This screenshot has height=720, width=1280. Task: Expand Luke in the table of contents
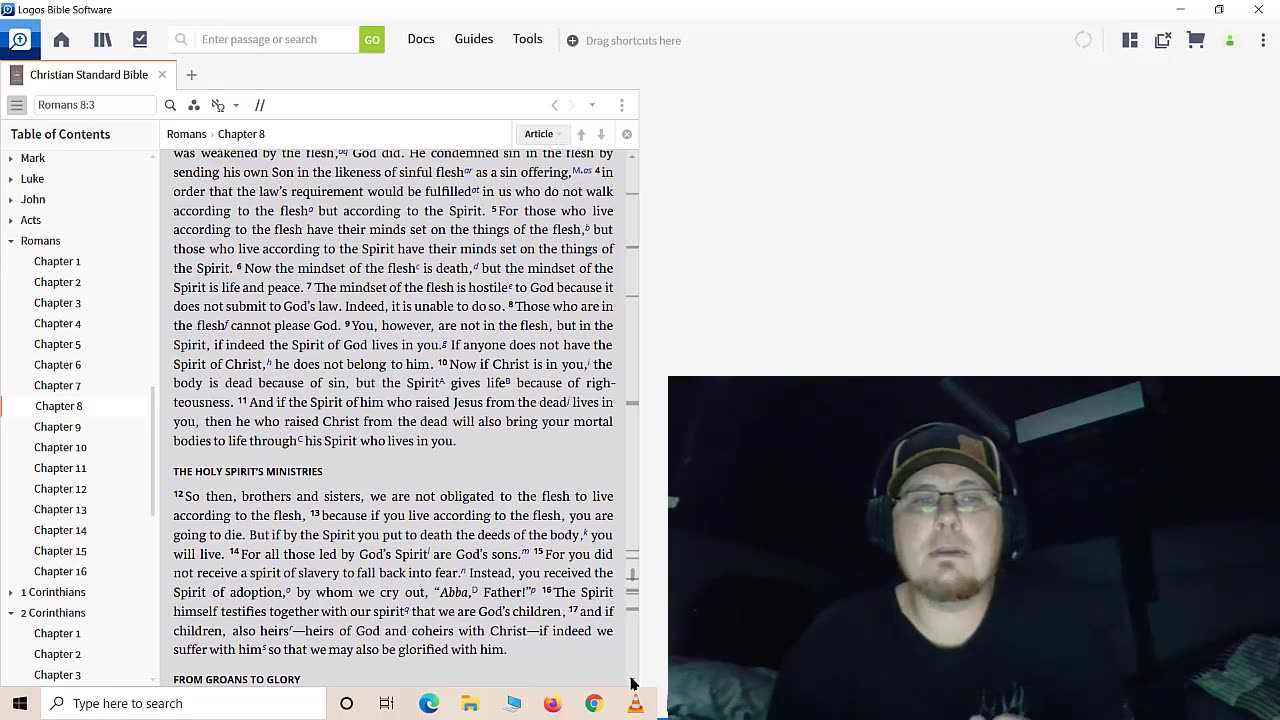tap(11, 179)
